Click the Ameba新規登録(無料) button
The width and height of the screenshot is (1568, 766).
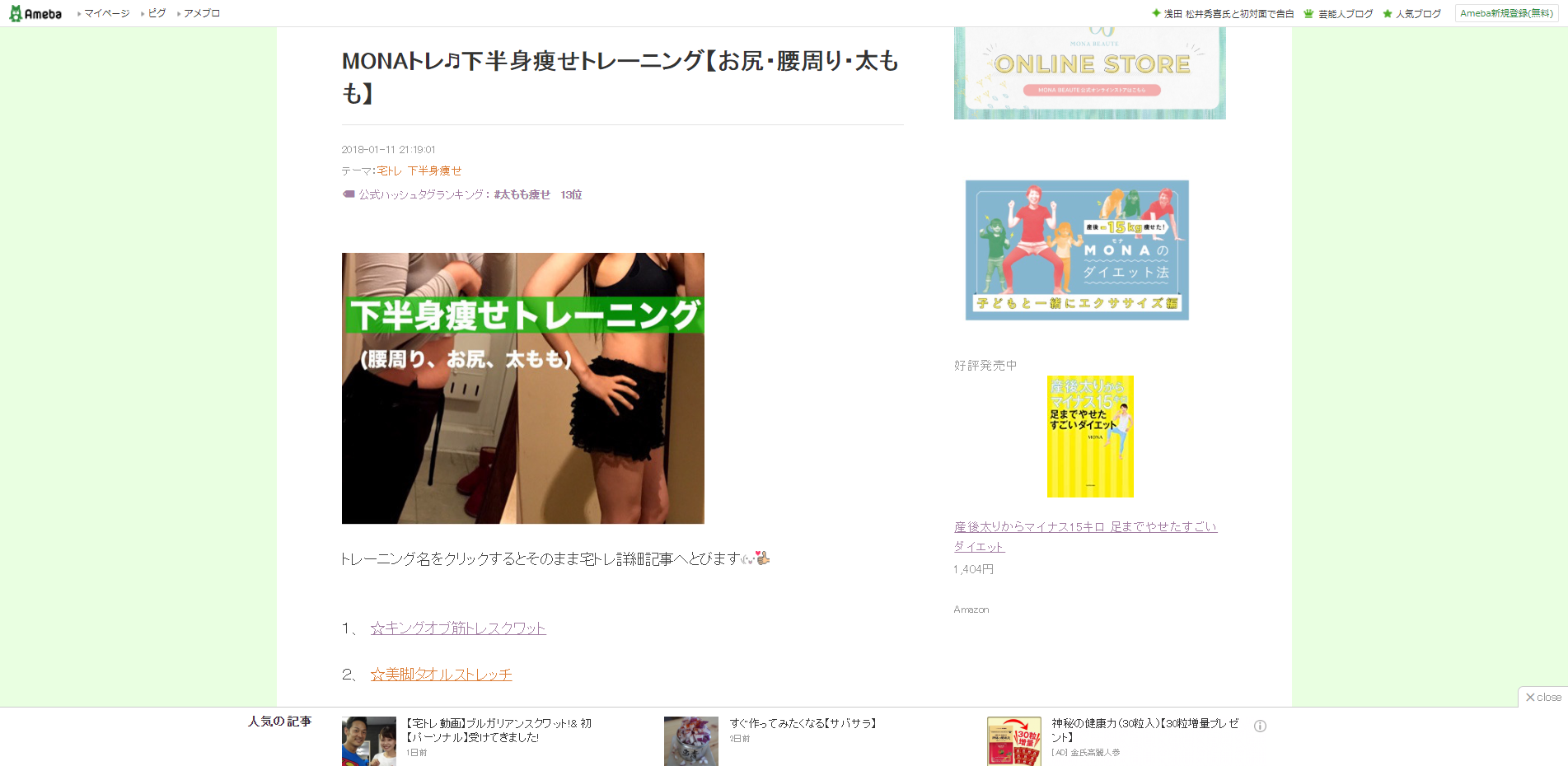click(x=1506, y=13)
